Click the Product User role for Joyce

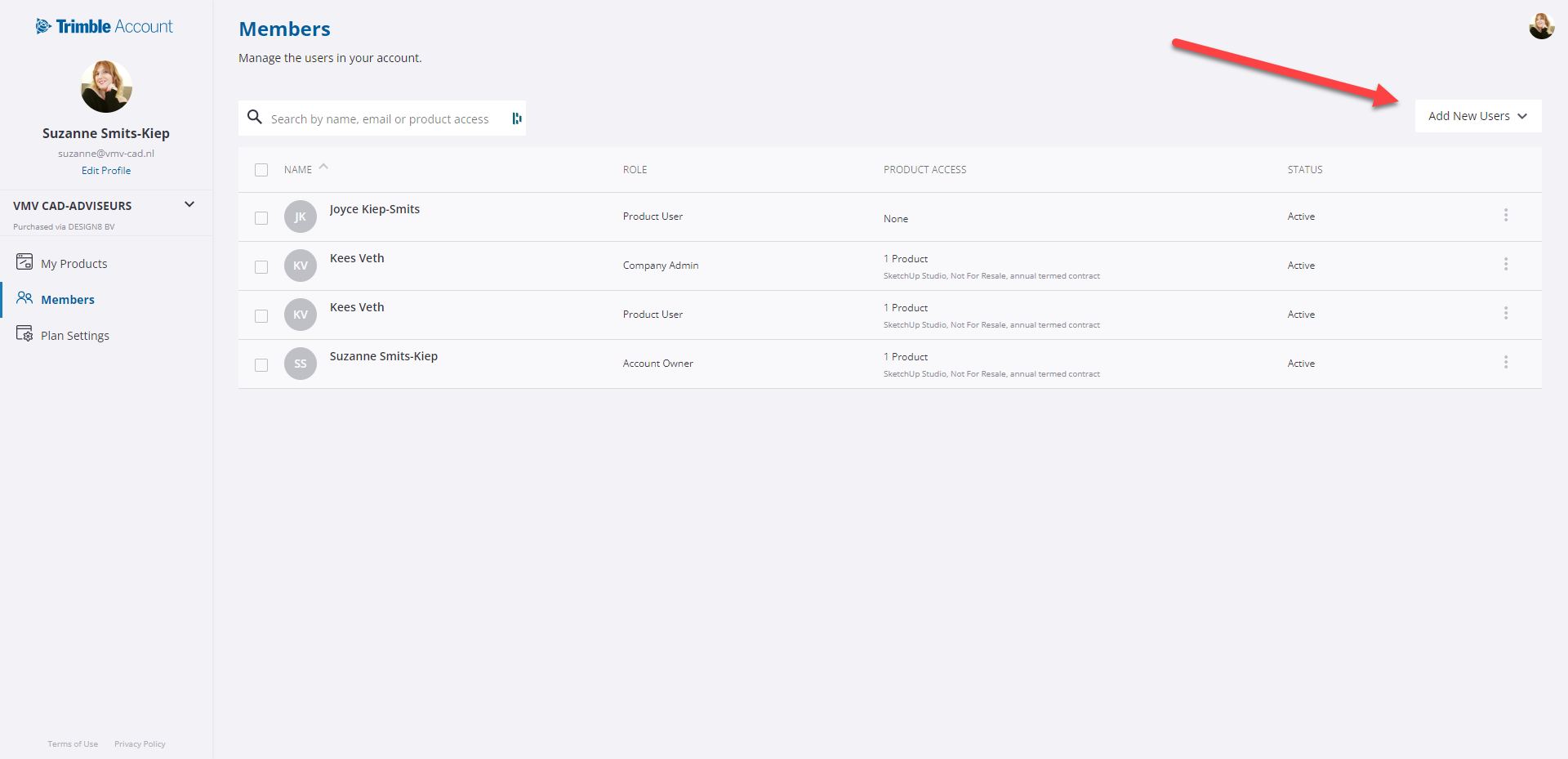pos(653,217)
